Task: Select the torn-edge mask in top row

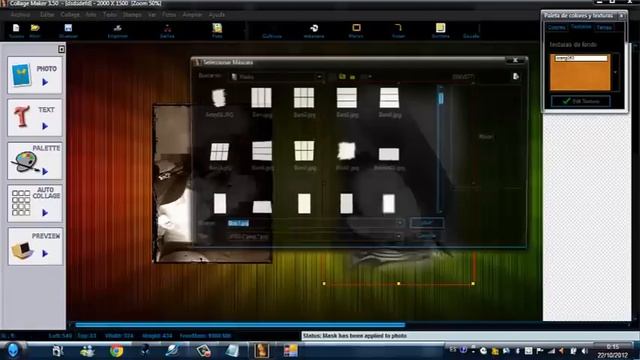Action: pyautogui.click(x=219, y=98)
